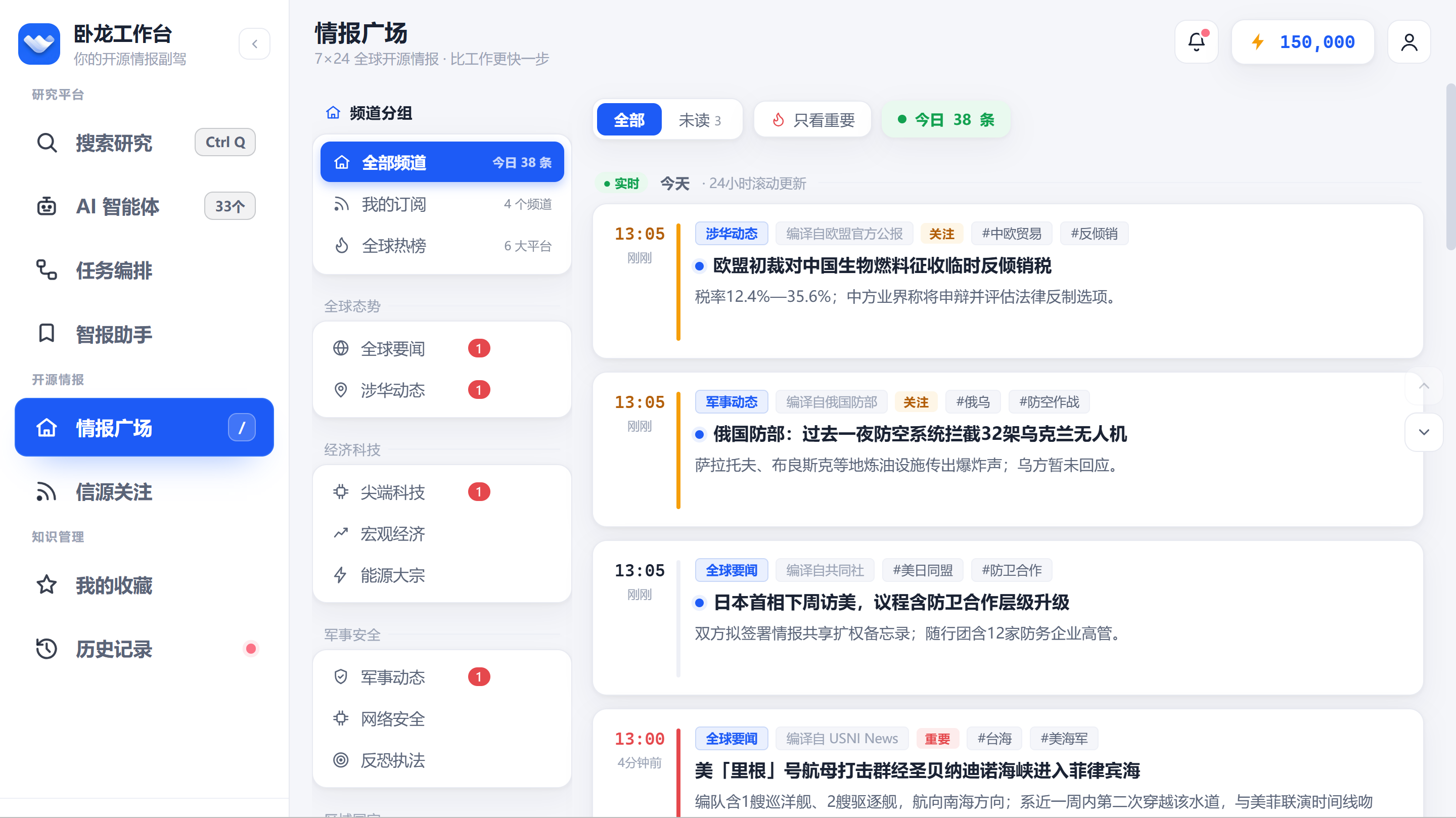Image resolution: width=1456 pixels, height=818 pixels.
Task: Select the 全部 filter tab
Action: (628, 120)
